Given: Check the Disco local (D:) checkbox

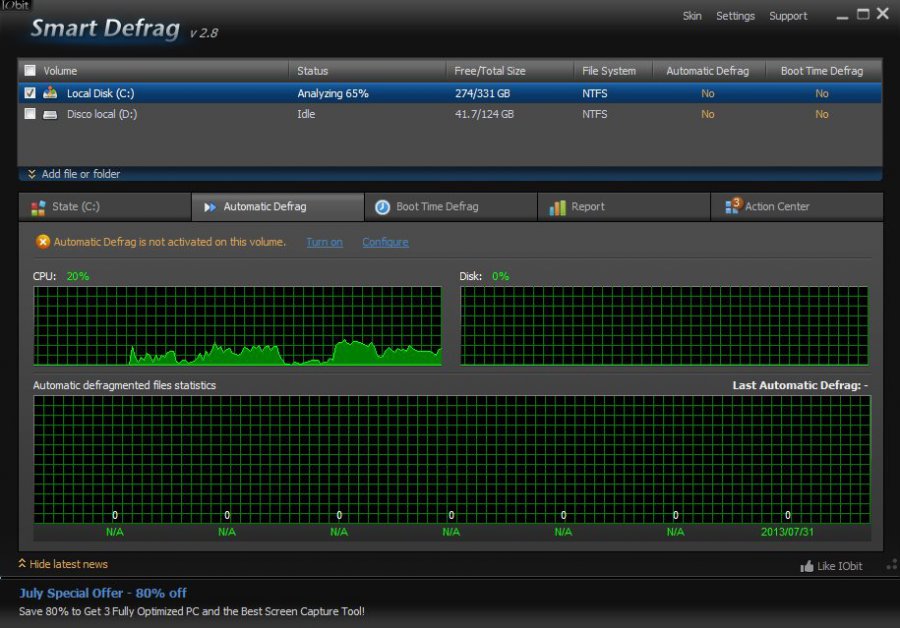Looking at the screenshot, I should point(30,114).
